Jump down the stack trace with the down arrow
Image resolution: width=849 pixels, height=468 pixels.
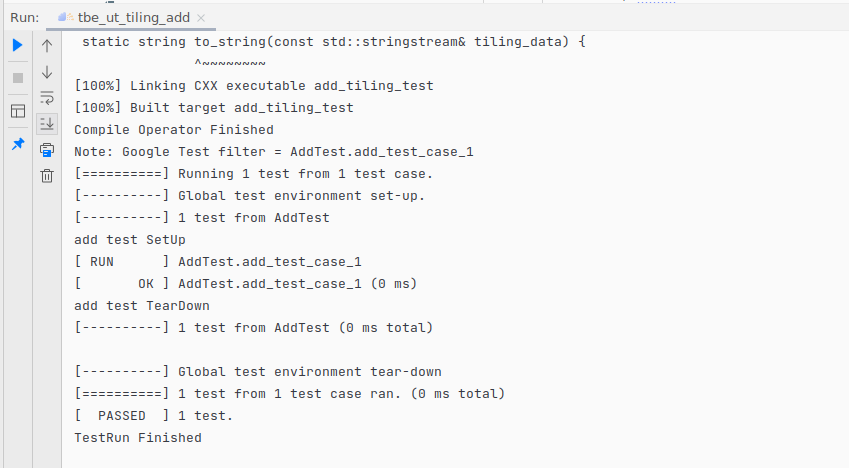(47, 72)
